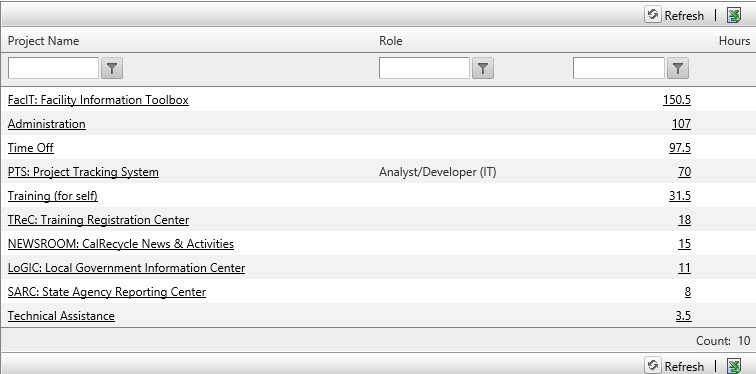The image size is (756, 374).
Task: Click the 70 hours link
Action: [684, 172]
